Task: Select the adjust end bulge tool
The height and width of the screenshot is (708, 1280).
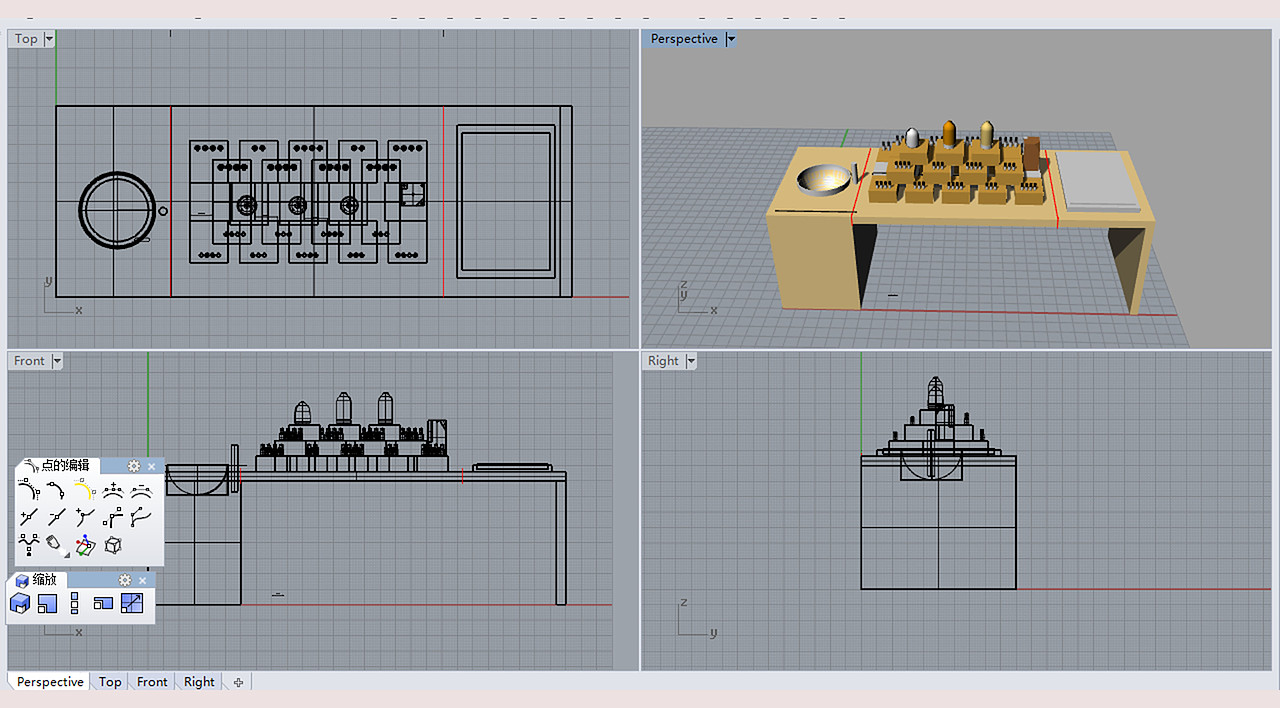Action: point(141,517)
